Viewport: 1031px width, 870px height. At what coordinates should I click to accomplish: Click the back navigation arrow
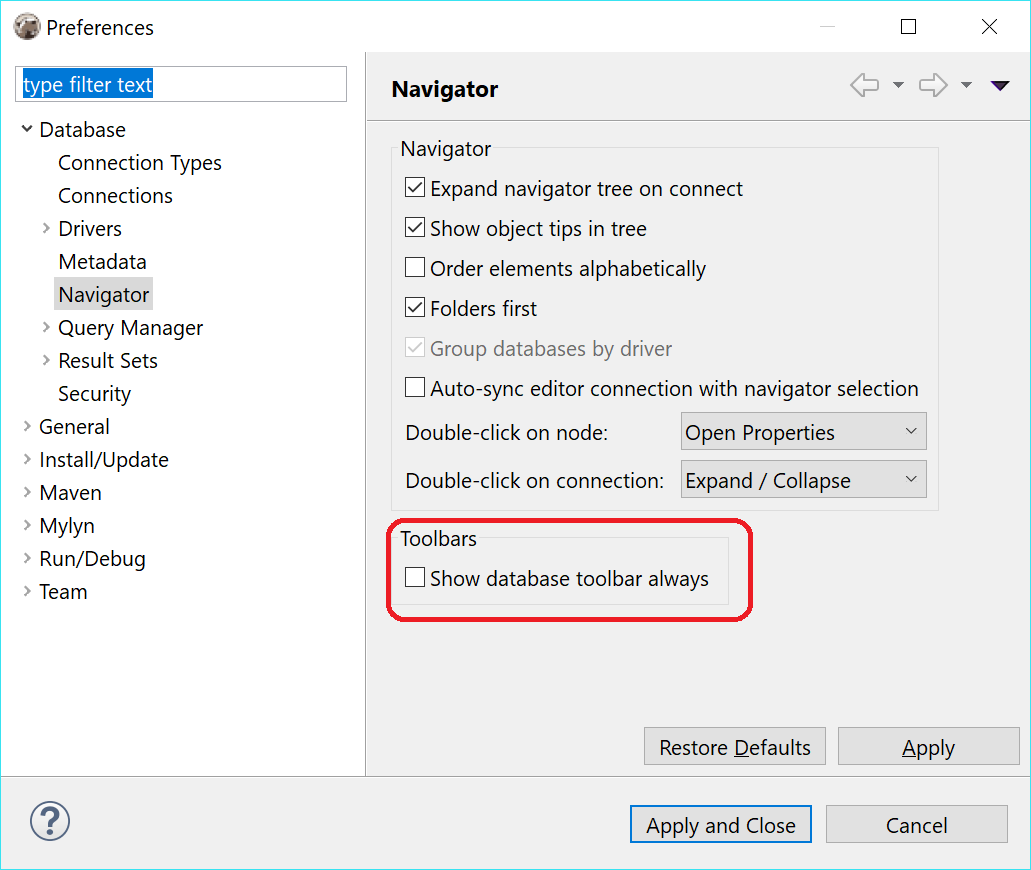coord(863,85)
